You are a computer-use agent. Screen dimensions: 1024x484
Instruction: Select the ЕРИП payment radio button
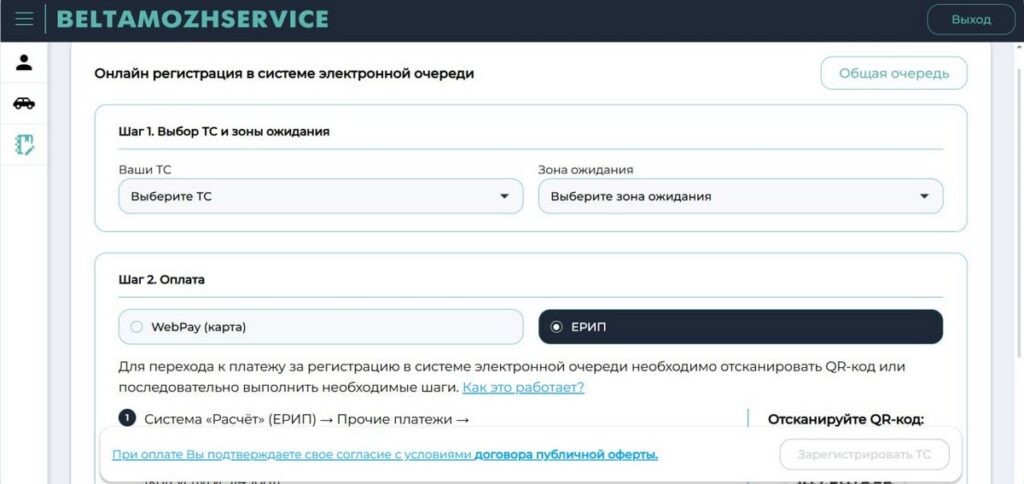pos(556,327)
